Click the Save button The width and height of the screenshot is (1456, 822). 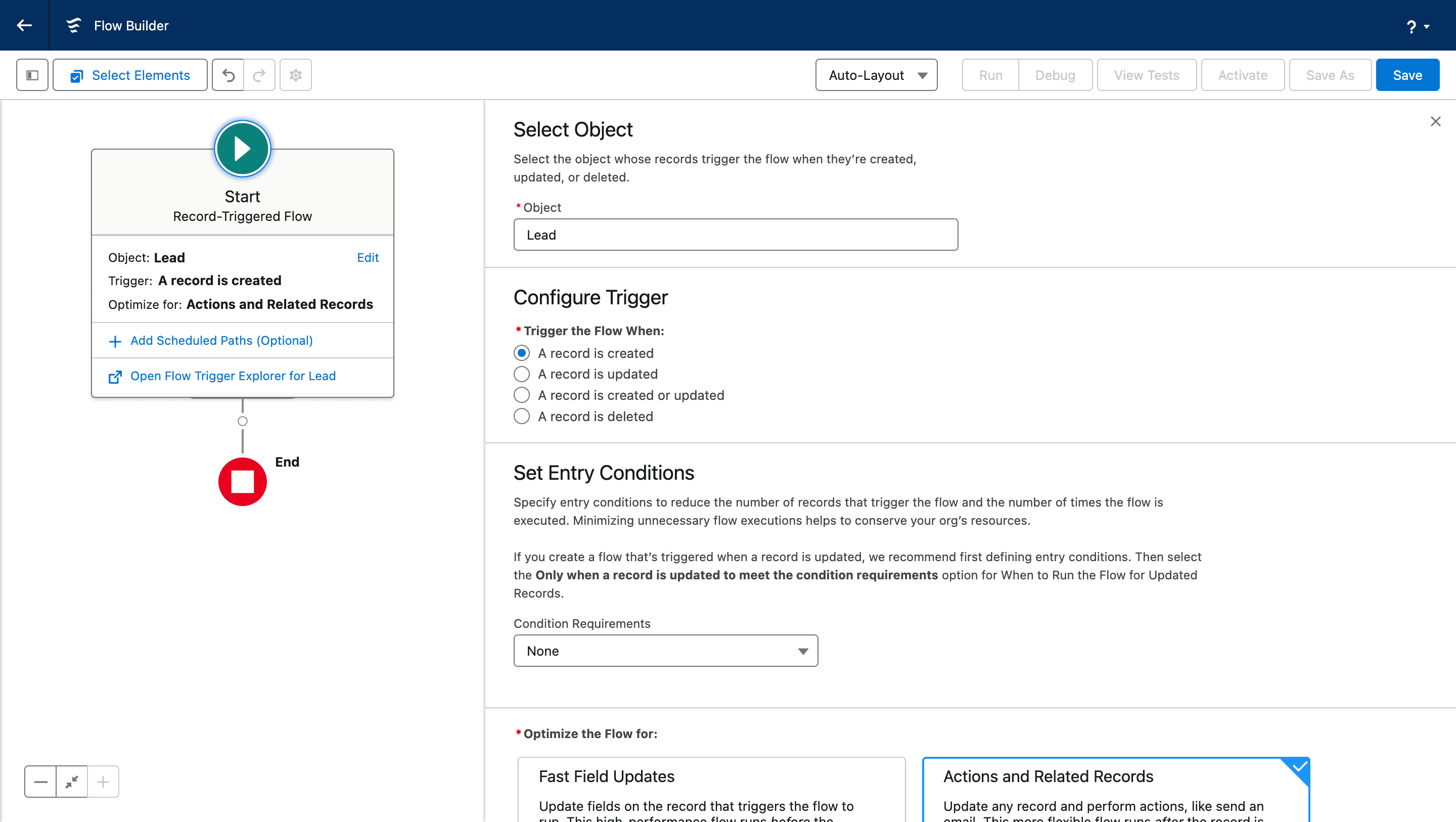(x=1407, y=75)
